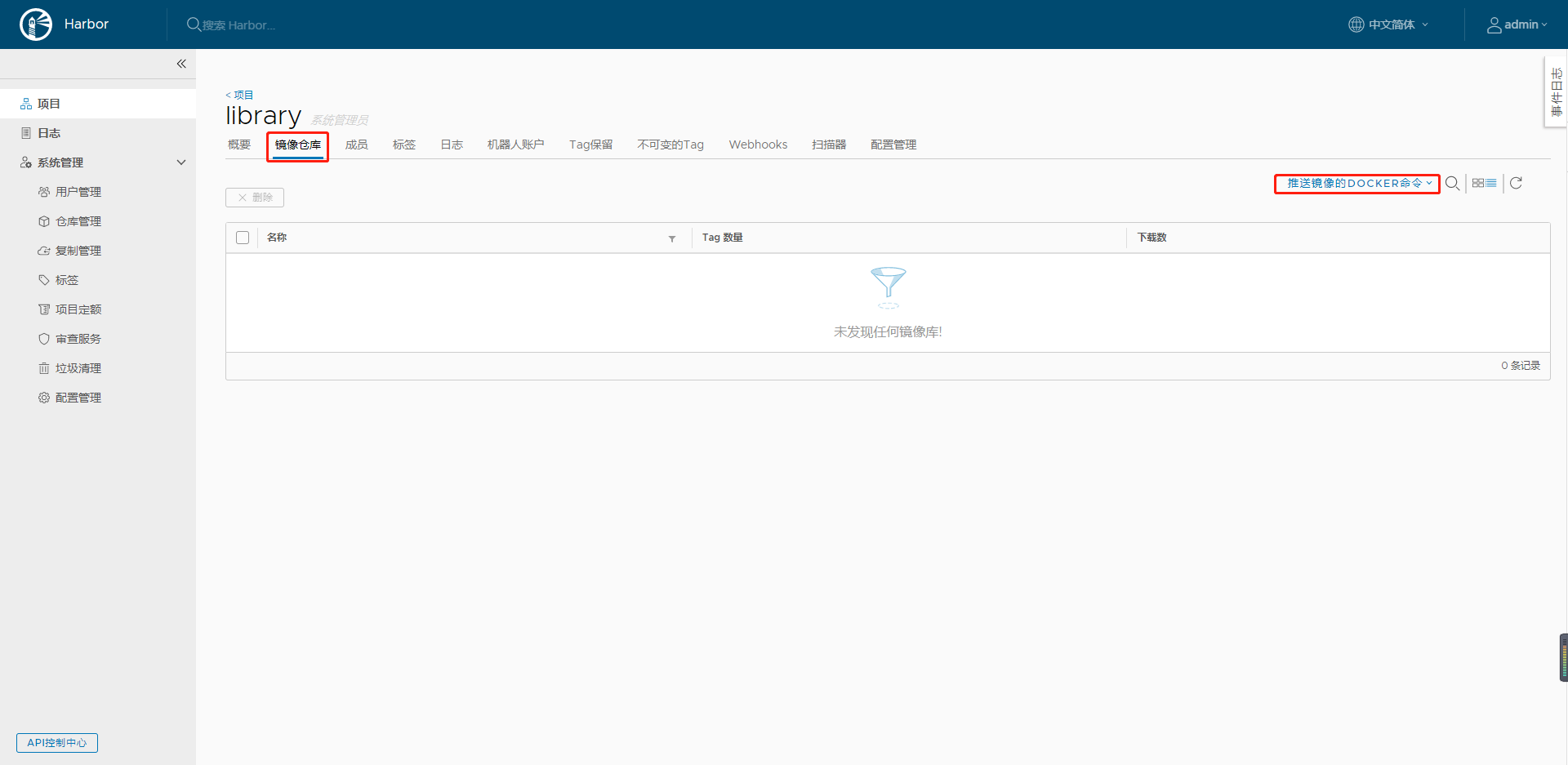Image resolution: width=1568 pixels, height=765 pixels.
Task: Switch to the 扫描器 tab
Action: pyautogui.click(x=829, y=145)
